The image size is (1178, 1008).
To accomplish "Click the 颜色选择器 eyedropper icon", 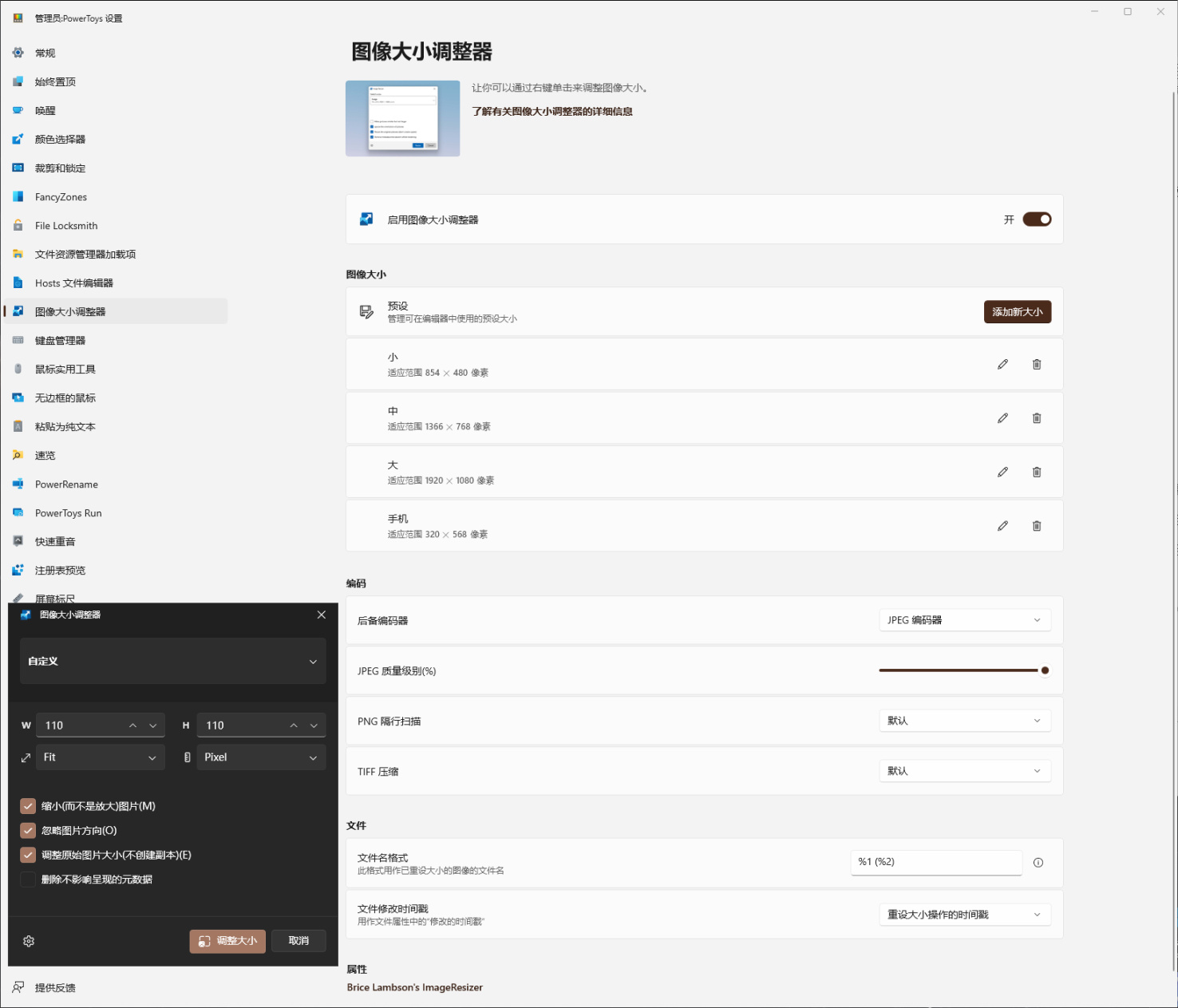I will 18,139.
